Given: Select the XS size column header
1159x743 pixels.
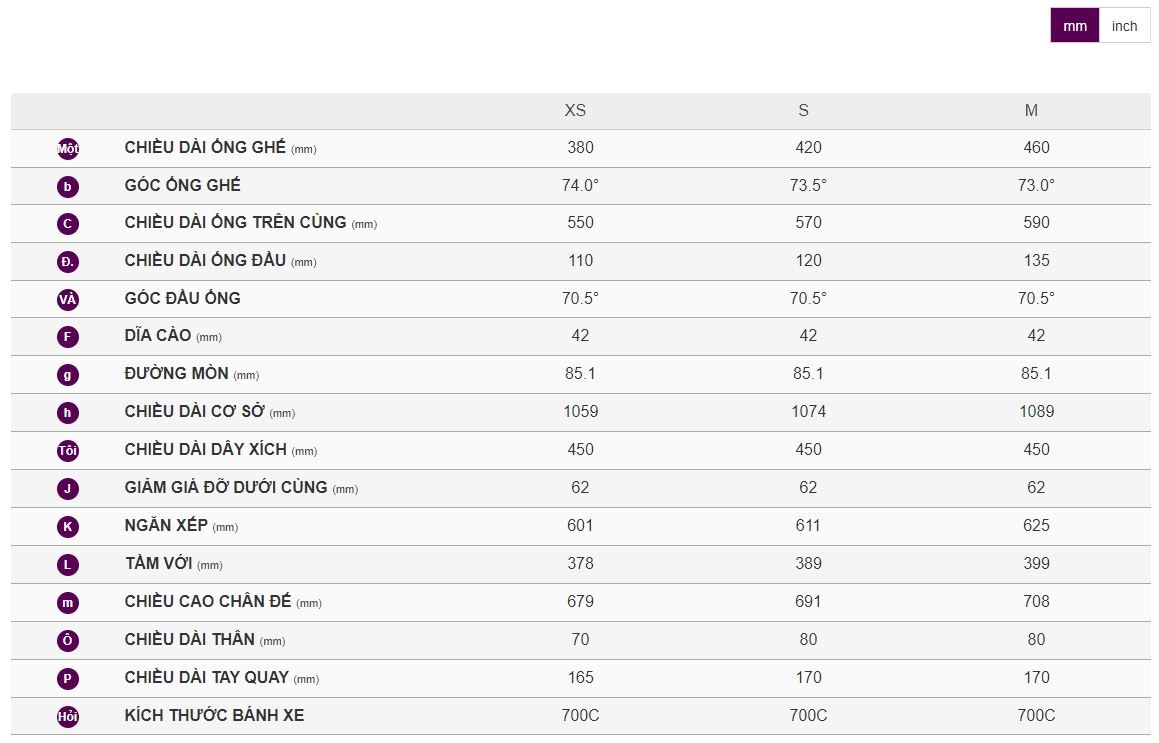Looking at the screenshot, I should (x=575, y=110).
